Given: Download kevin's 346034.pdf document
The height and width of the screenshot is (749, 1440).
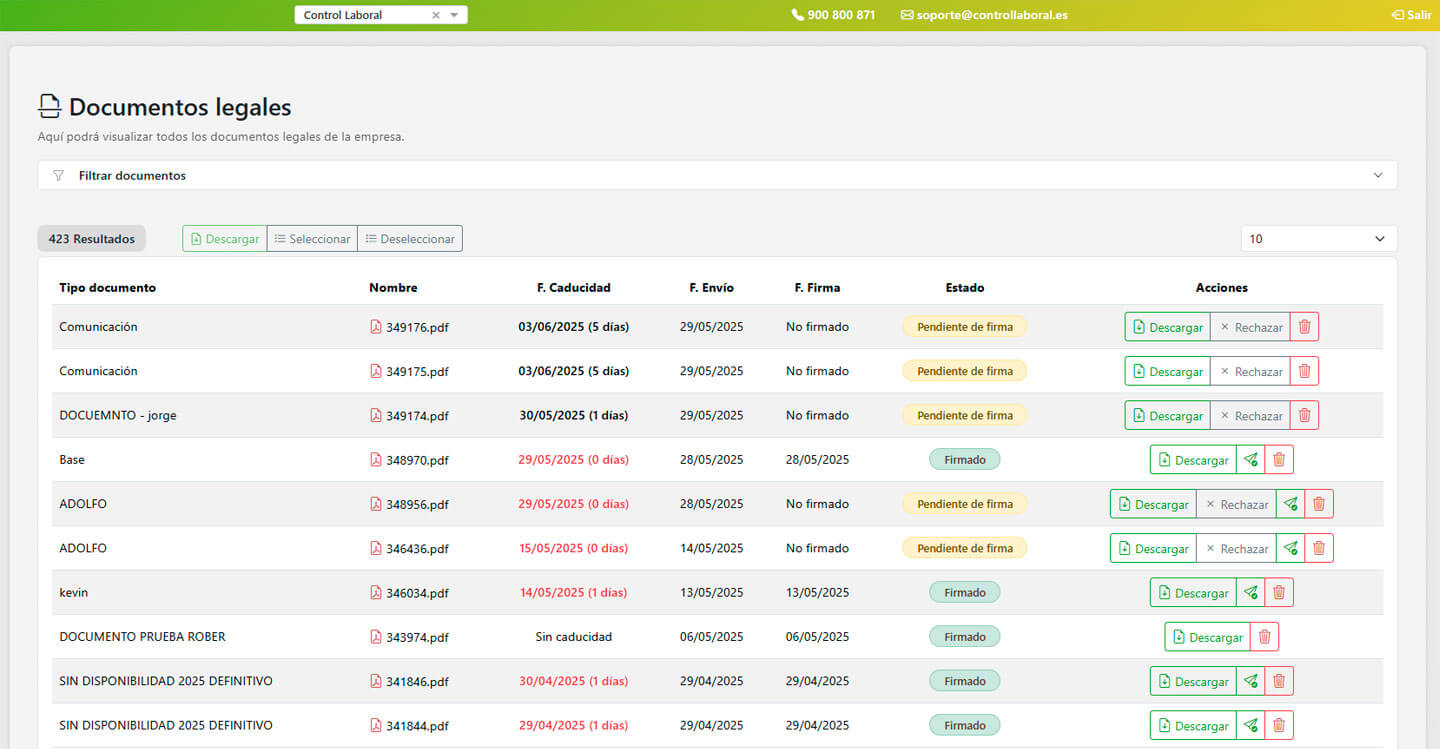Looking at the screenshot, I should (x=1193, y=593).
